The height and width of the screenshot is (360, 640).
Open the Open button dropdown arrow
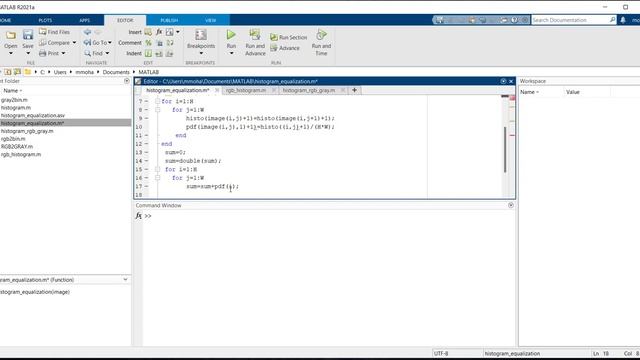[x=11, y=53]
